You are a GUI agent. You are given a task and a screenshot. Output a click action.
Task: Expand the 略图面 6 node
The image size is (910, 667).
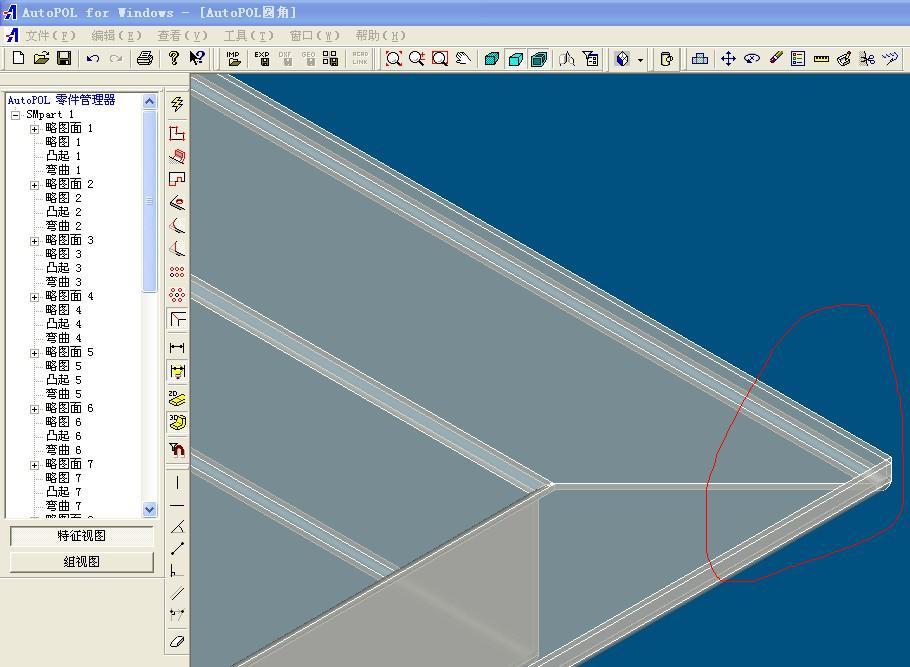click(x=34, y=409)
